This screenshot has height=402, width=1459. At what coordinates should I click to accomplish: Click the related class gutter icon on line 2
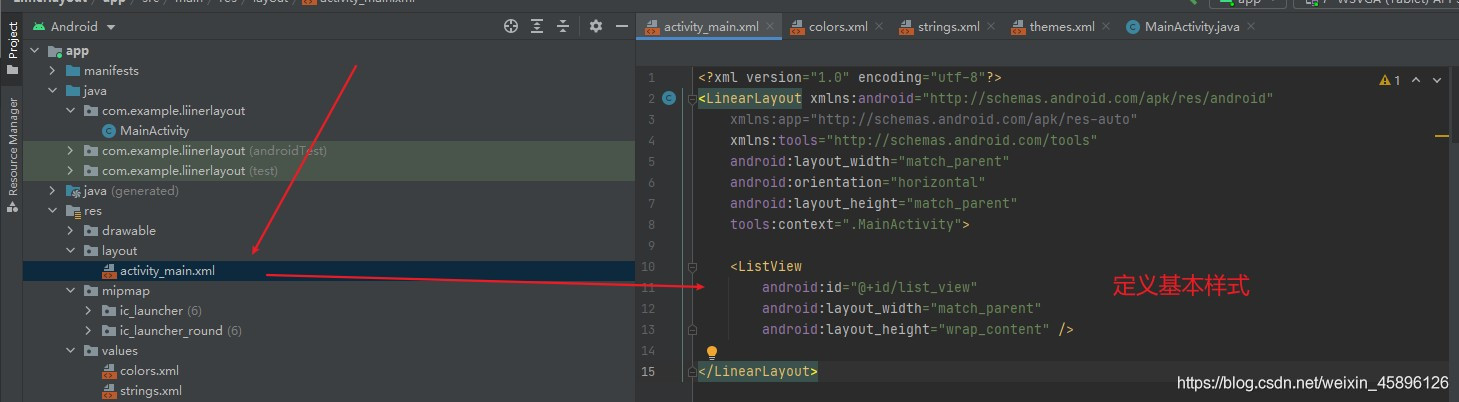tap(667, 98)
